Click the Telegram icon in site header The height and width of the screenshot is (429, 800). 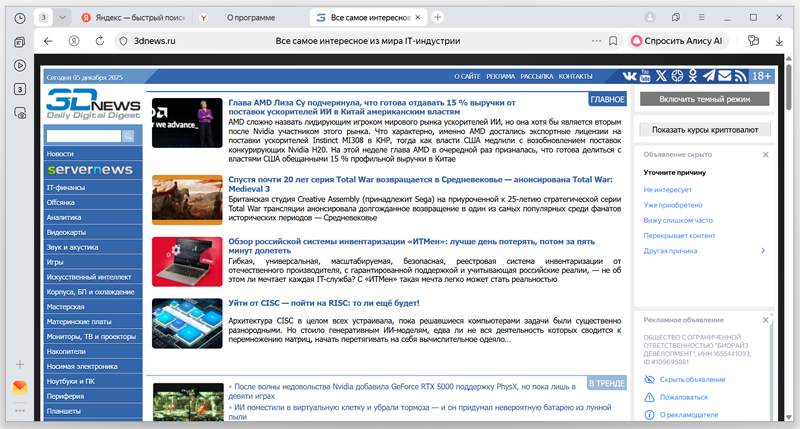click(x=709, y=76)
